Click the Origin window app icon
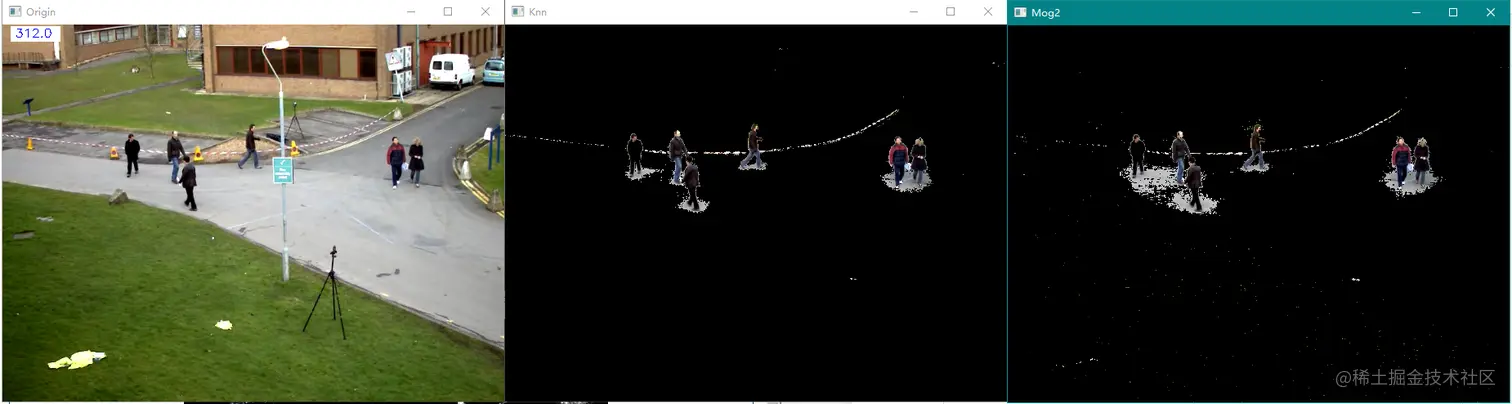Viewport: 1512px width, 404px height. [15, 12]
